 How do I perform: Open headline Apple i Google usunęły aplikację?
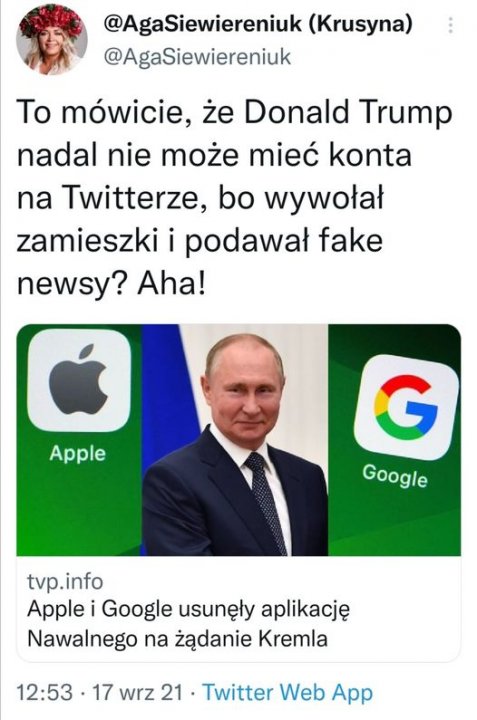click(x=188, y=610)
